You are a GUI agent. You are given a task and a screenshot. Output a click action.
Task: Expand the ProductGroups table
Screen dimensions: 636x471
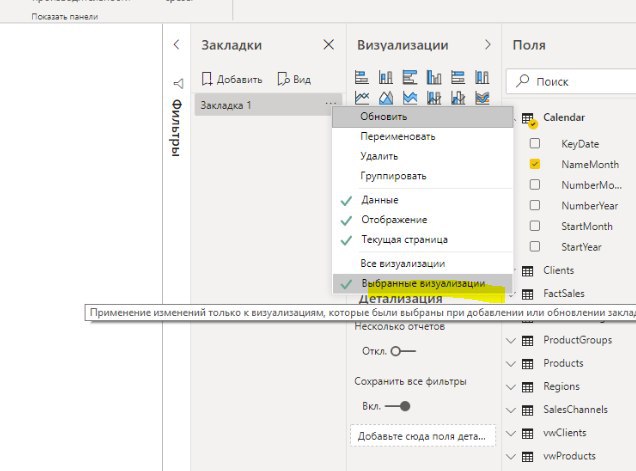click(x=511, y=340)
